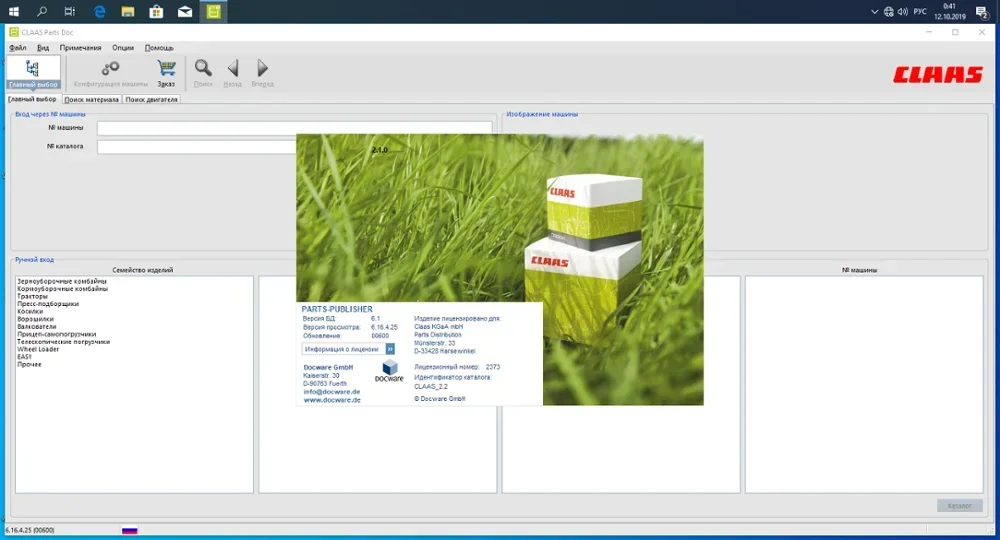Screen dimensions: 1000x540
Task: Select Прочее in product family list
Action: tap(29, 365)
